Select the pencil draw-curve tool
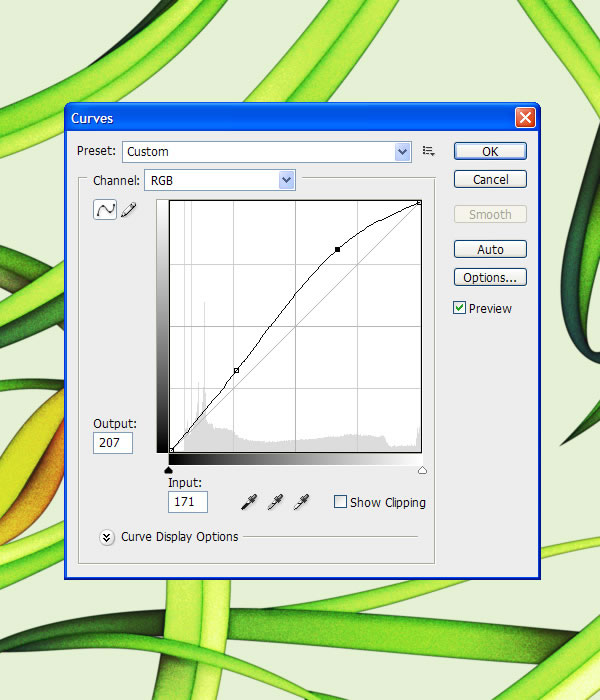This screenshot has width=600, height=700. 129,209
